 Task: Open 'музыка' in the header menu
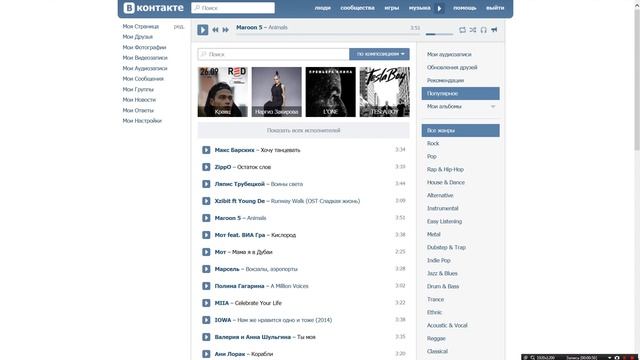[x=420, y=8]
